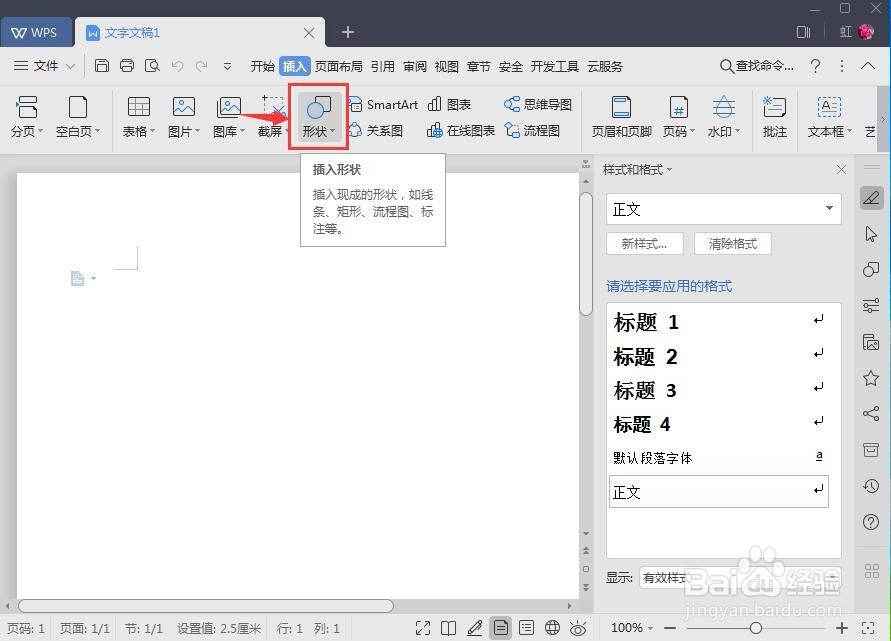Image resolution: width=891 pixels, height=641 pixels.
Task: Insert a 流程图 flowchart
Action: coord(532,131)
